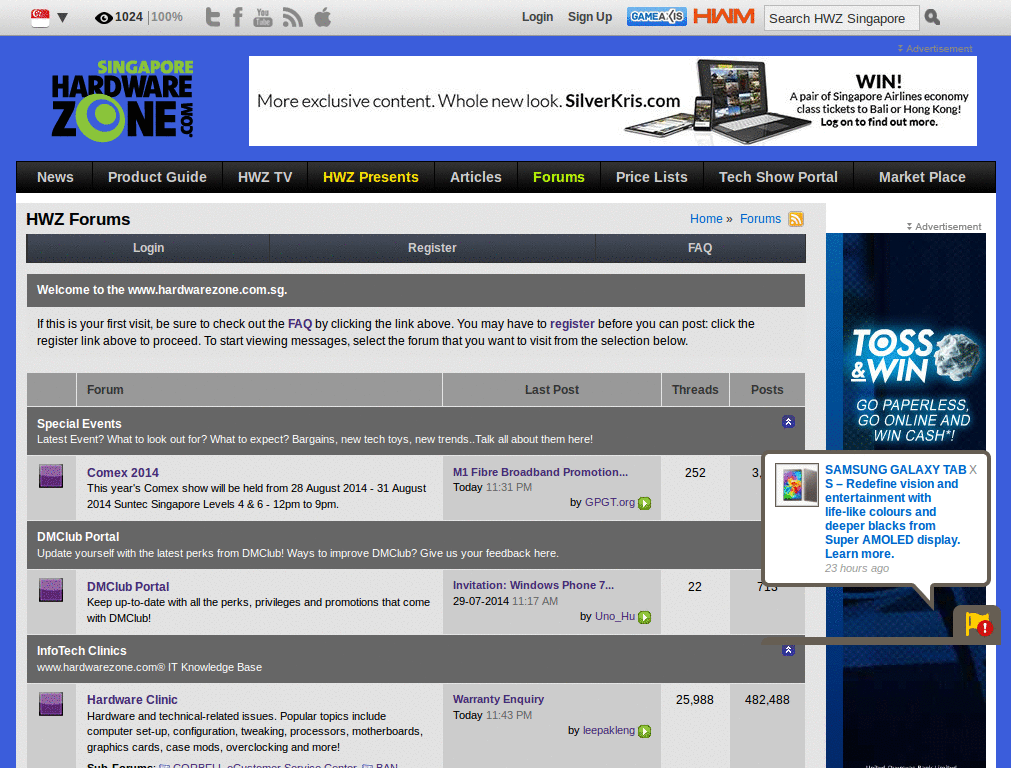This screenshot has width=1024, height=768.
Task: Open the GPGT.org user profile
Action: click(610, 502)
